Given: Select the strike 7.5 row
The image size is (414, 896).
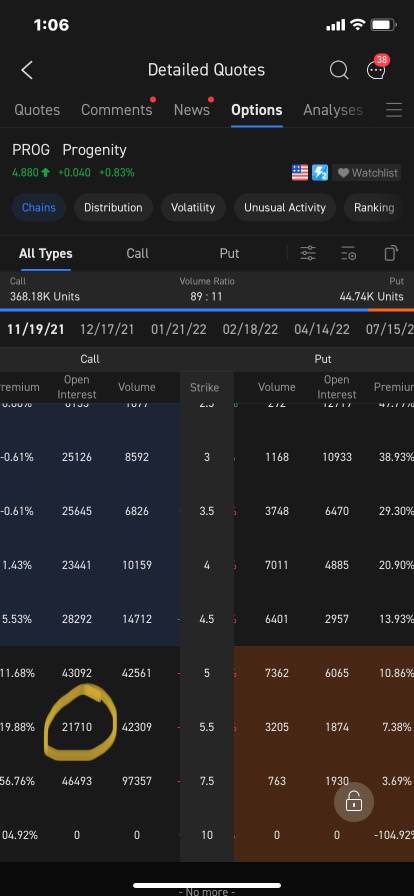Looking at the screenshot, I should 207,781.
